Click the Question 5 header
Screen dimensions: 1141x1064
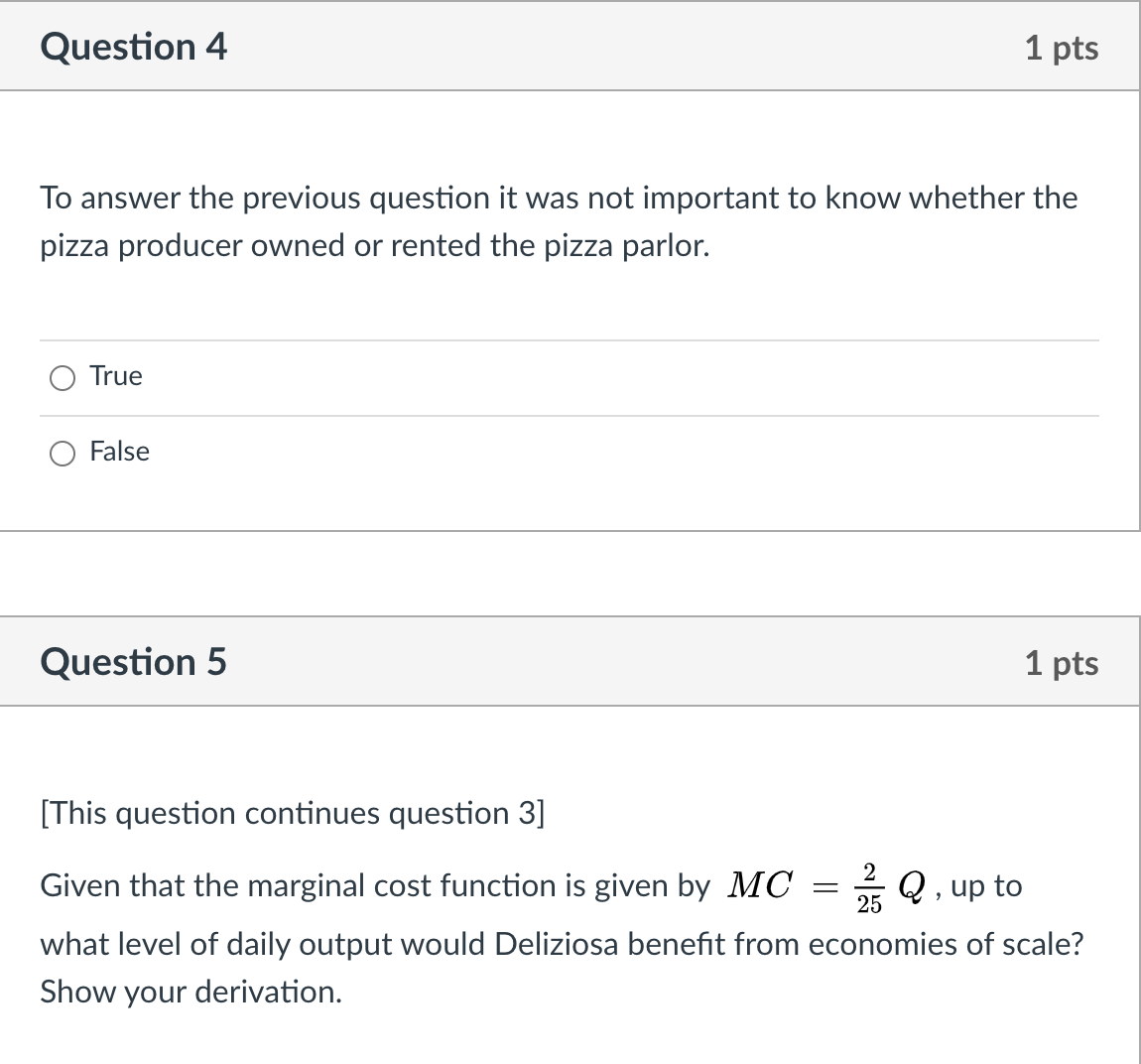134,661
